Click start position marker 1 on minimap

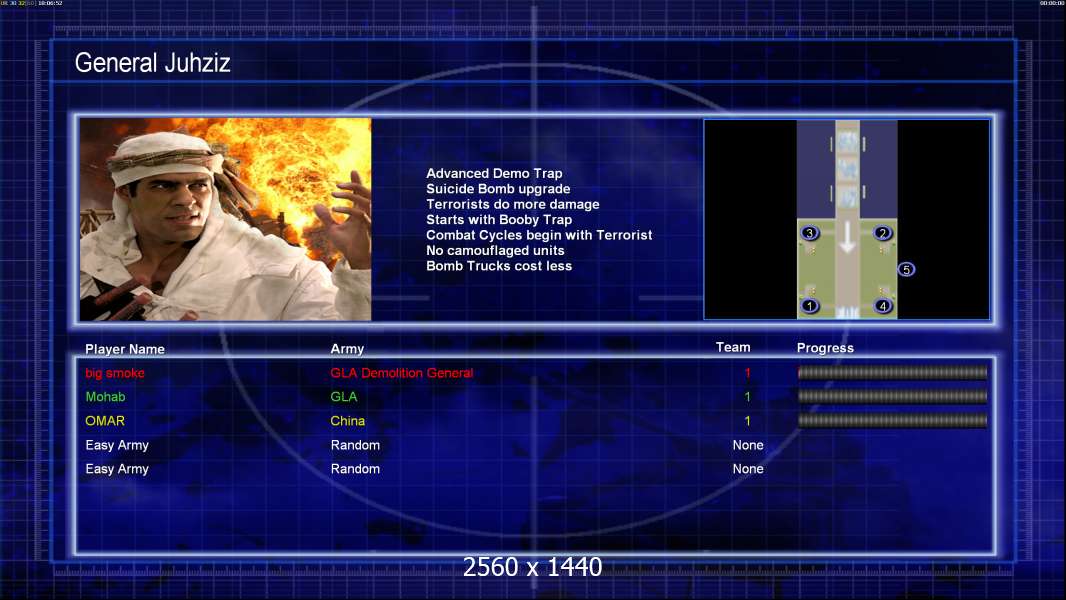tap(810, 306)
